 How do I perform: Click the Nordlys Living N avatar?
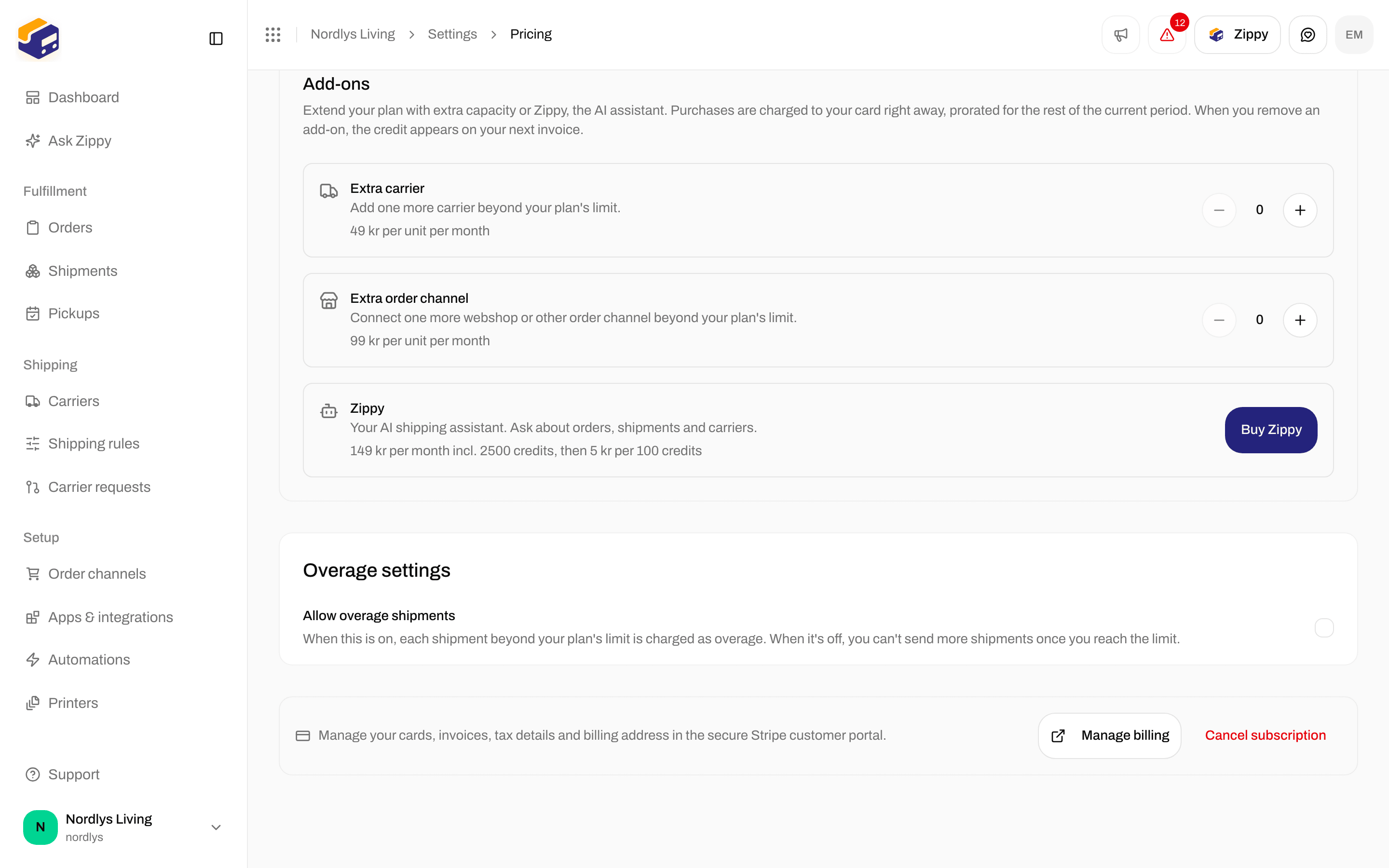coord(40,827)
